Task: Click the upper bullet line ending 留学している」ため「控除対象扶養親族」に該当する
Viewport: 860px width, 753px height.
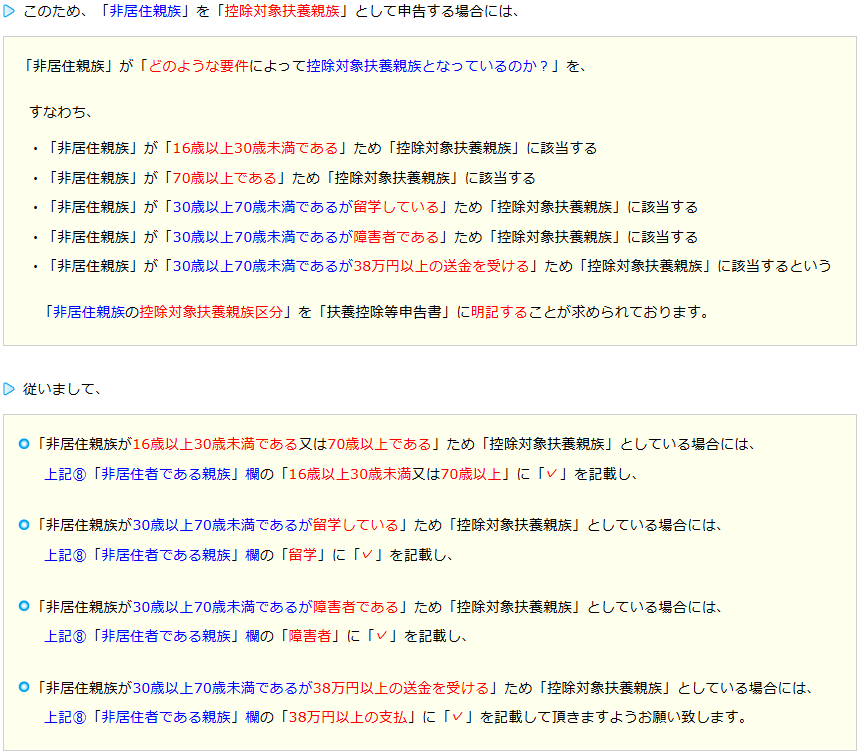Action: coord(365,207)
